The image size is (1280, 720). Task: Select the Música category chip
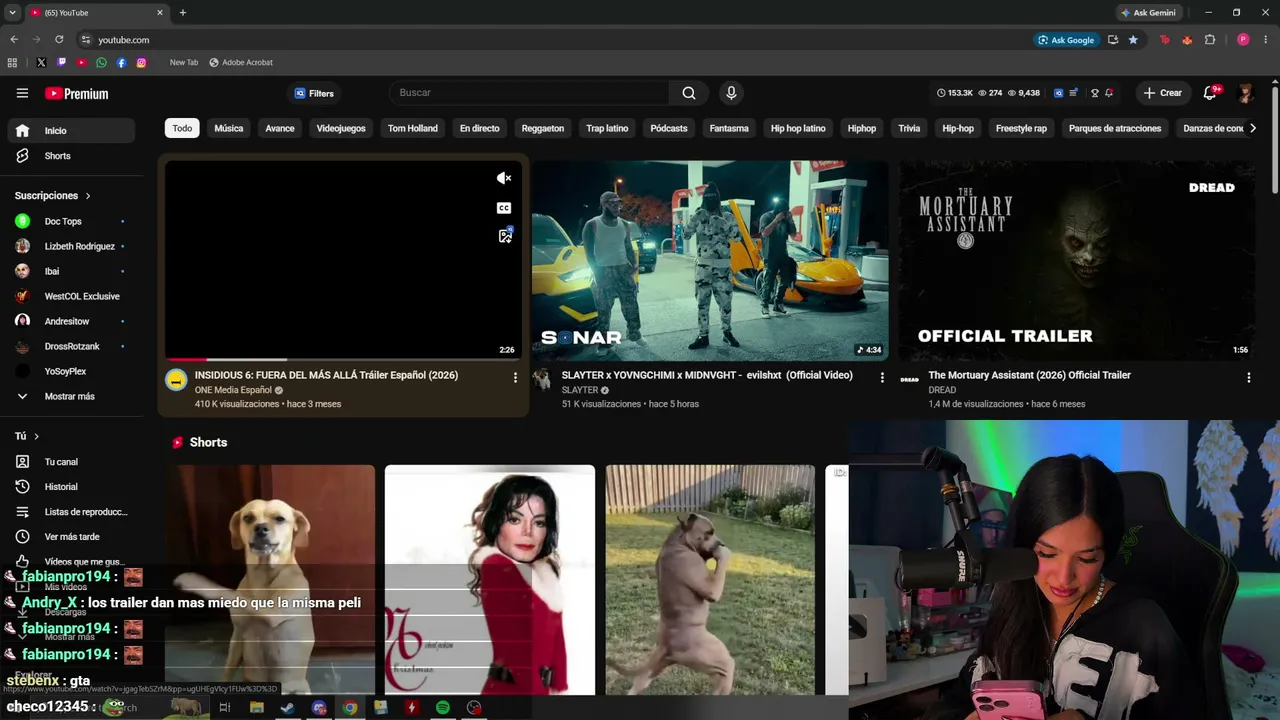click(228, 128)
